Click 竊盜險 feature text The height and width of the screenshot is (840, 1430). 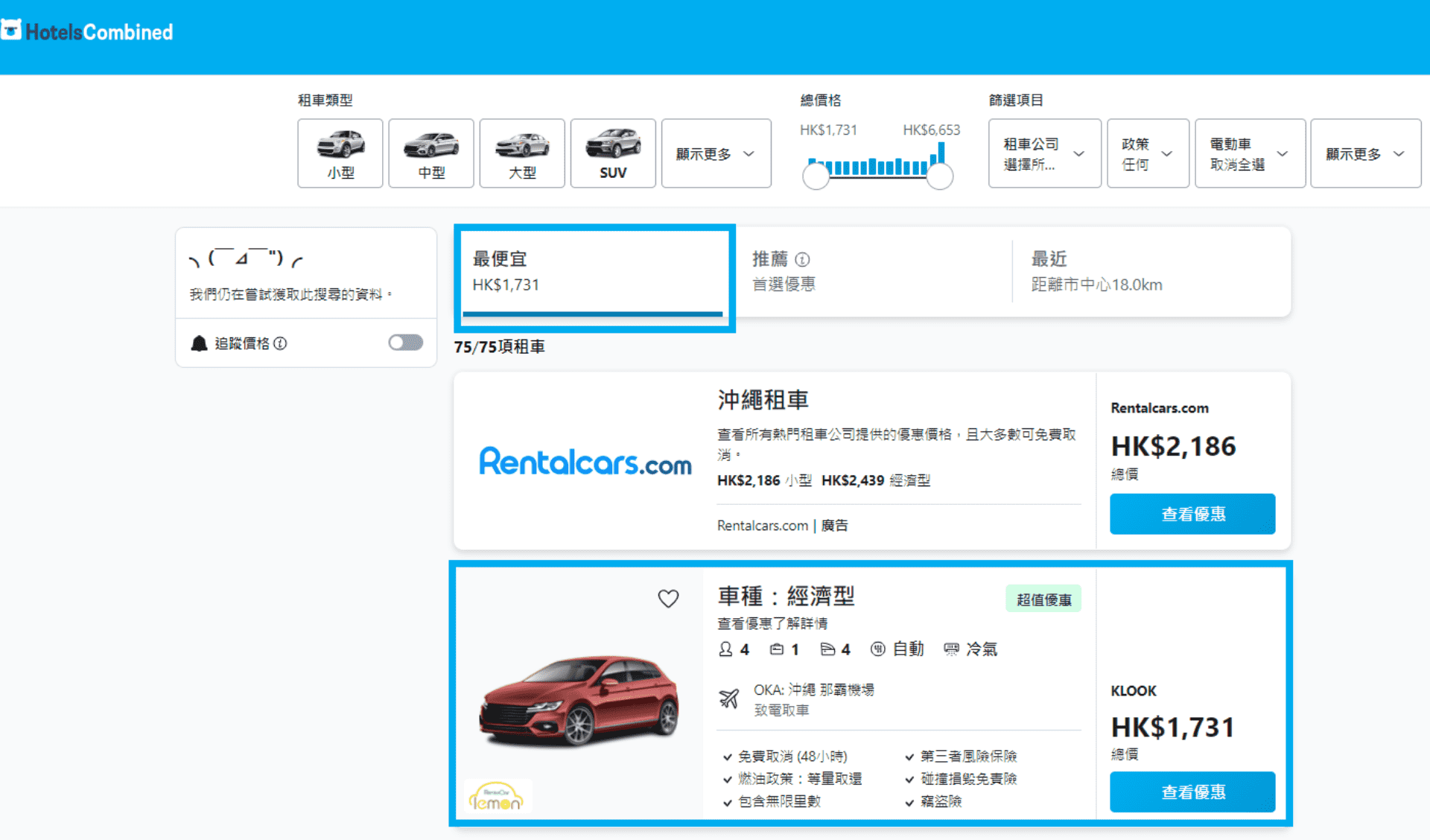(x=941, y=801)
